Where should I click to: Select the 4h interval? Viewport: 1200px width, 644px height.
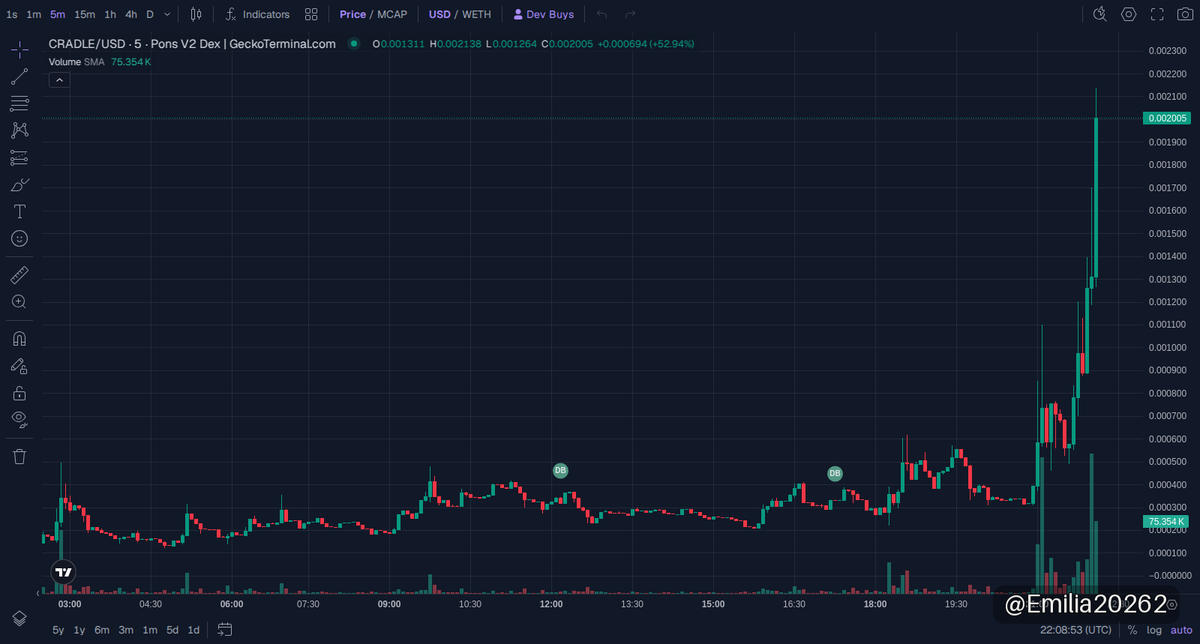coord(131,15)
